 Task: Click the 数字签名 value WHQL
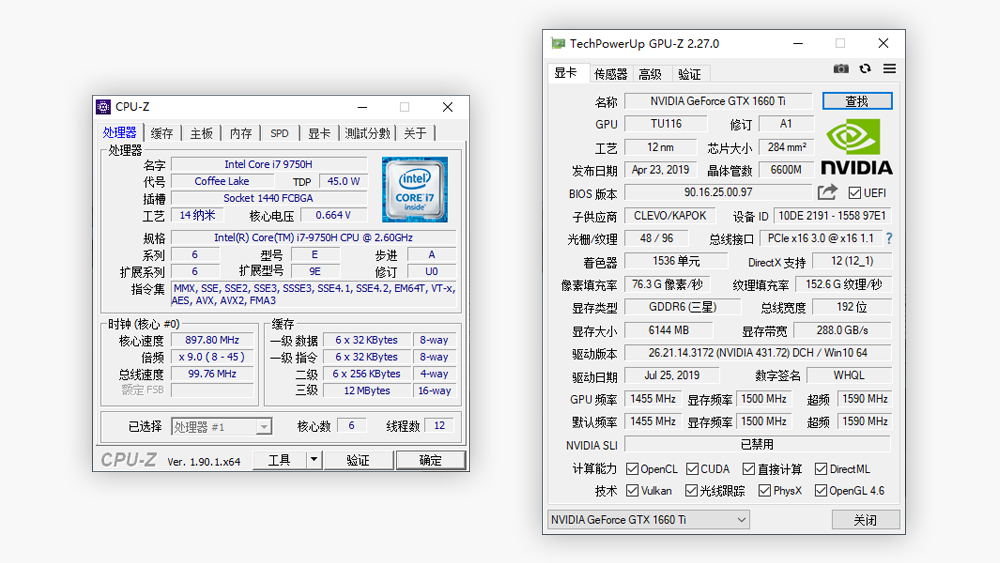[x=849, y=375]
